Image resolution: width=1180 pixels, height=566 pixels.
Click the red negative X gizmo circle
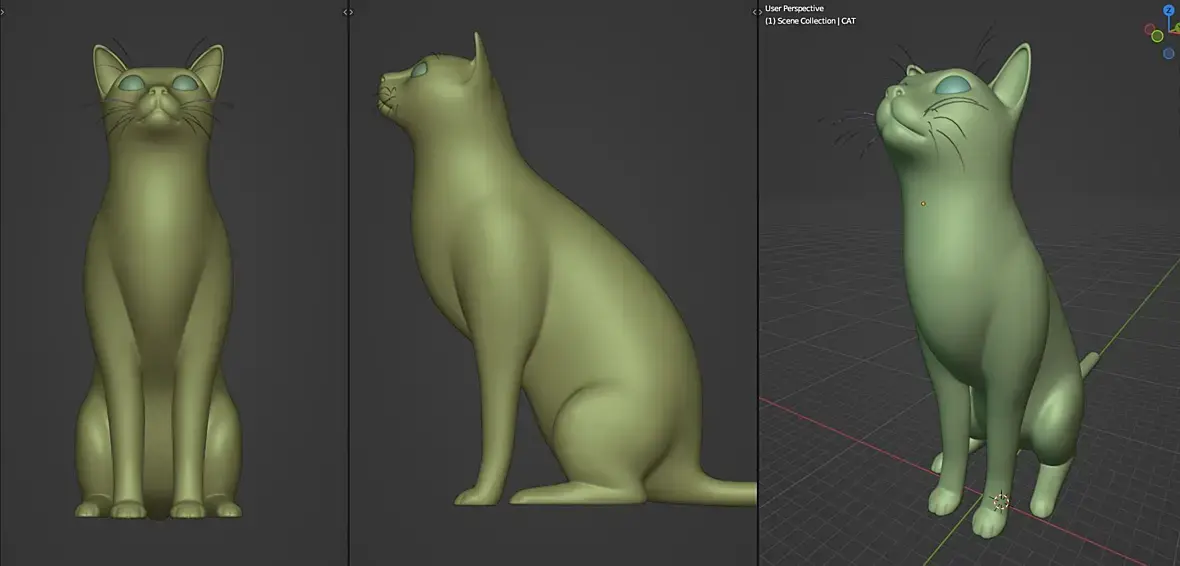[x=1150, y=29]
